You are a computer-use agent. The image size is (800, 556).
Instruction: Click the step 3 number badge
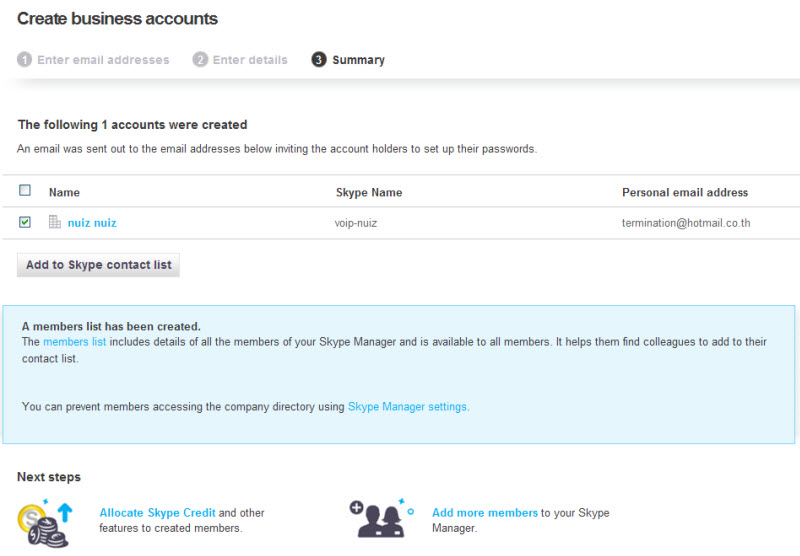[318, 60]
